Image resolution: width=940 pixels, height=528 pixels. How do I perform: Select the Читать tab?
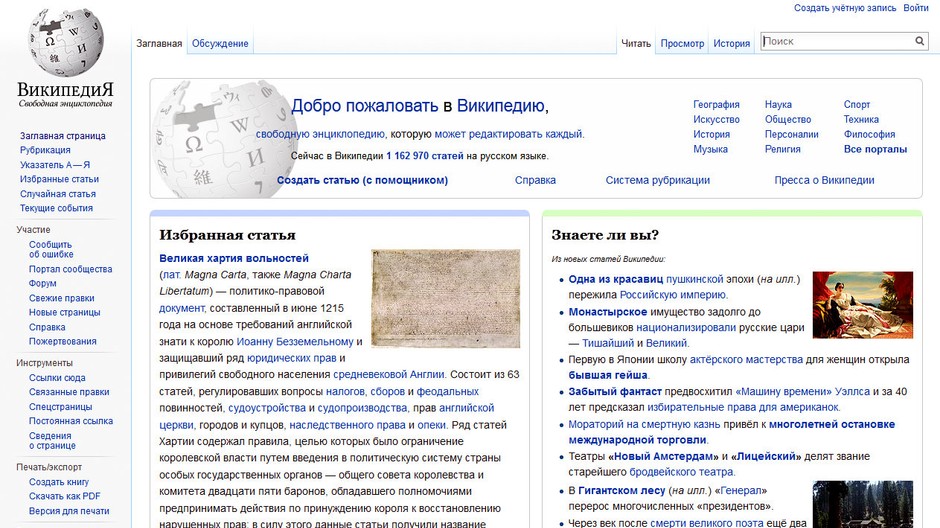click(x=636, y=43)
